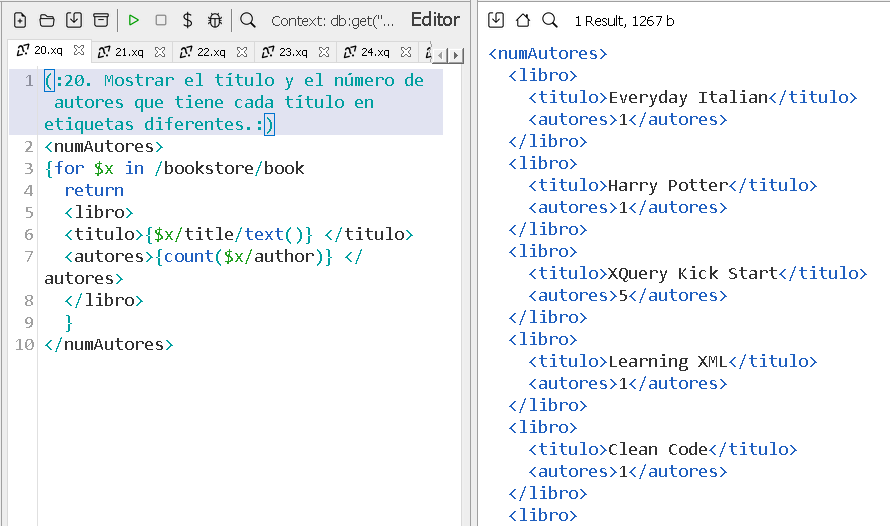
Task: Open external variables dollar icon
Action: click(x=187, y=20)
